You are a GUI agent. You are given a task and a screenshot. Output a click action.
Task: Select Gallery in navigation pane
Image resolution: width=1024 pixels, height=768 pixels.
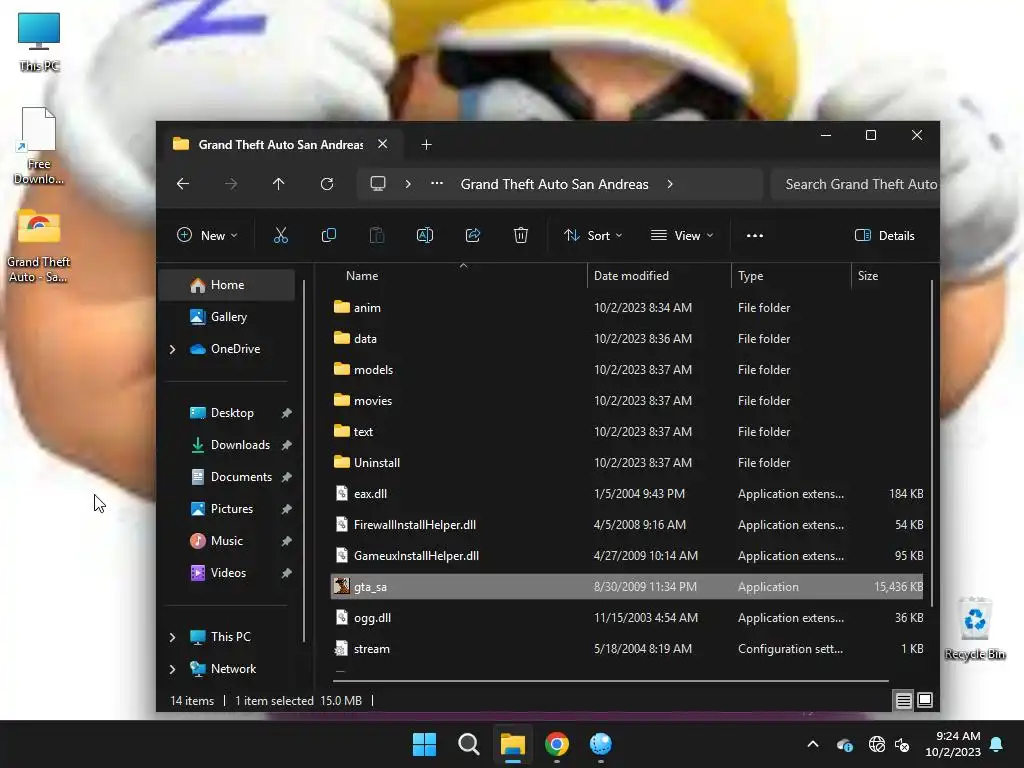tap(227, 317)
